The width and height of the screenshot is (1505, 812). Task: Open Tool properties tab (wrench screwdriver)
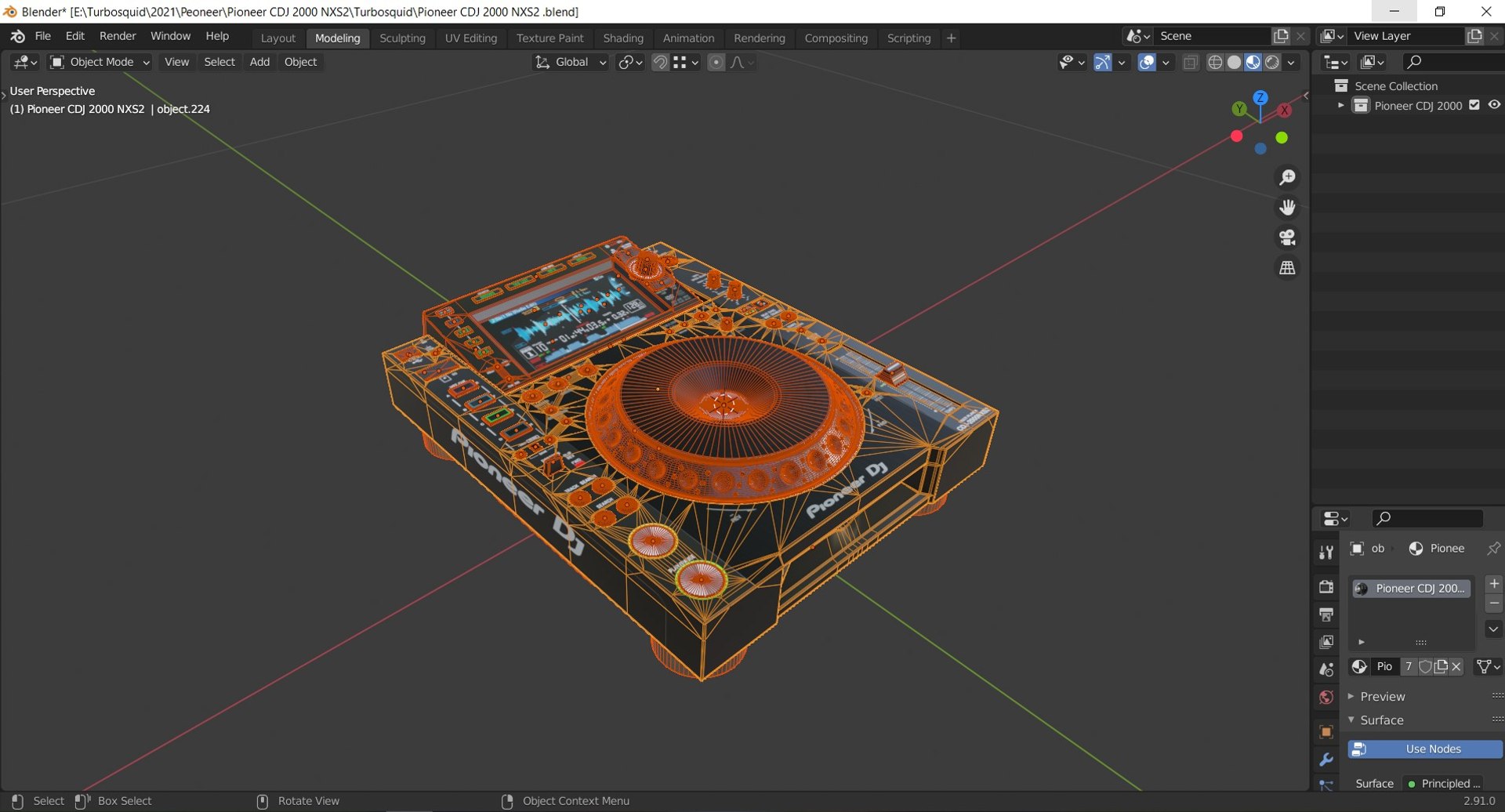click(1326, 553)
